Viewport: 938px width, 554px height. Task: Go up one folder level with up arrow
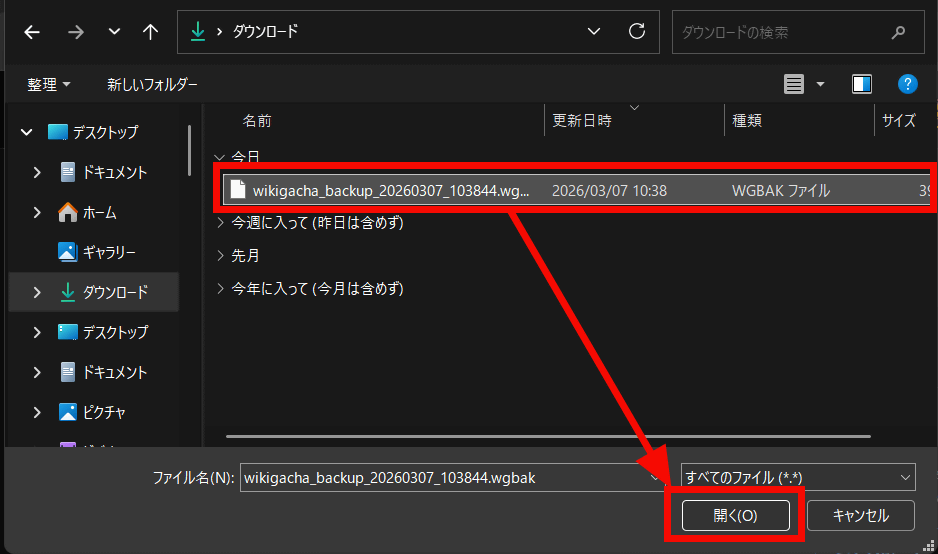click(x=150, y=32)
